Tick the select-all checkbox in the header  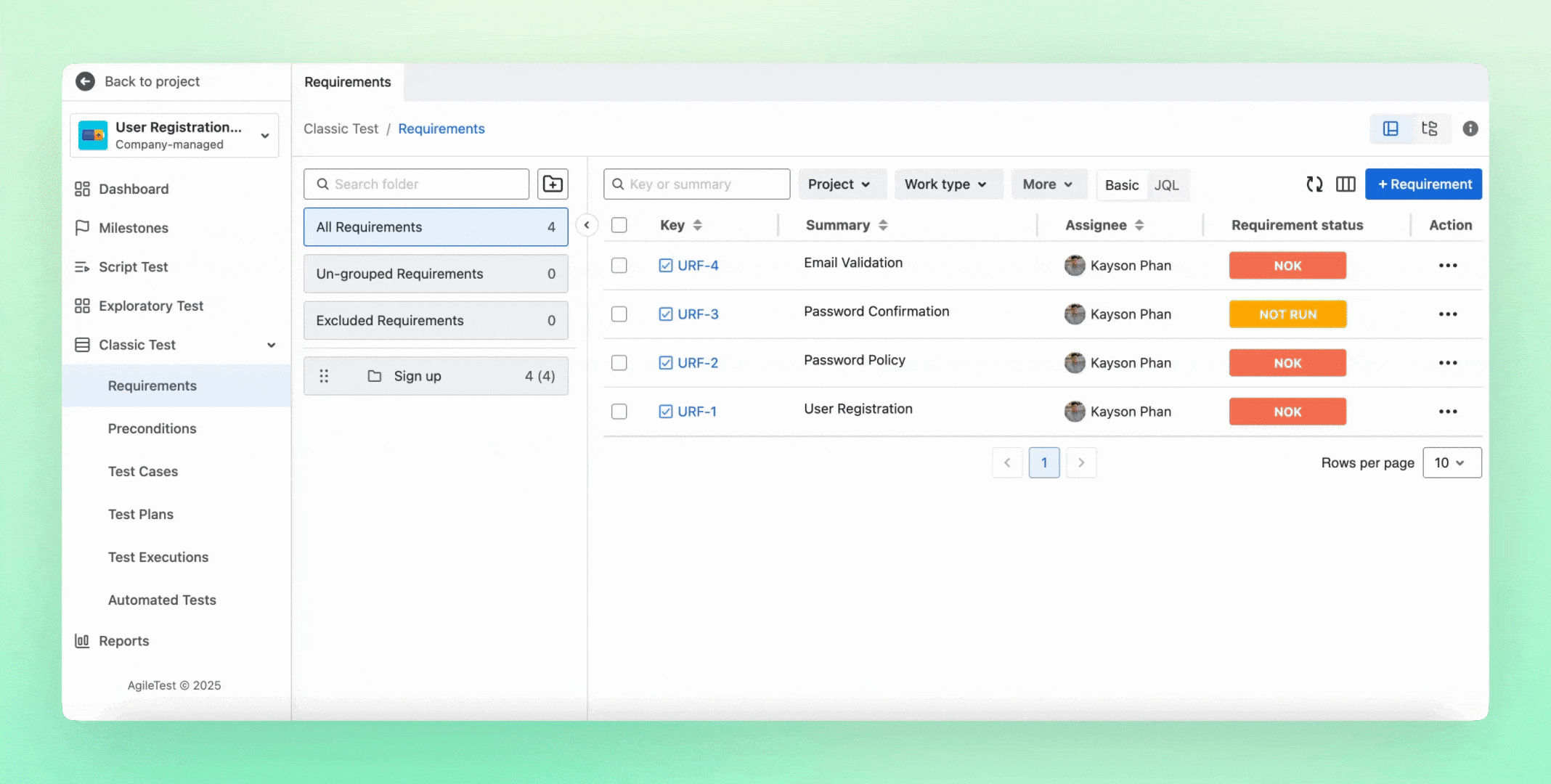pyautogui.click(x=619, y=225)
